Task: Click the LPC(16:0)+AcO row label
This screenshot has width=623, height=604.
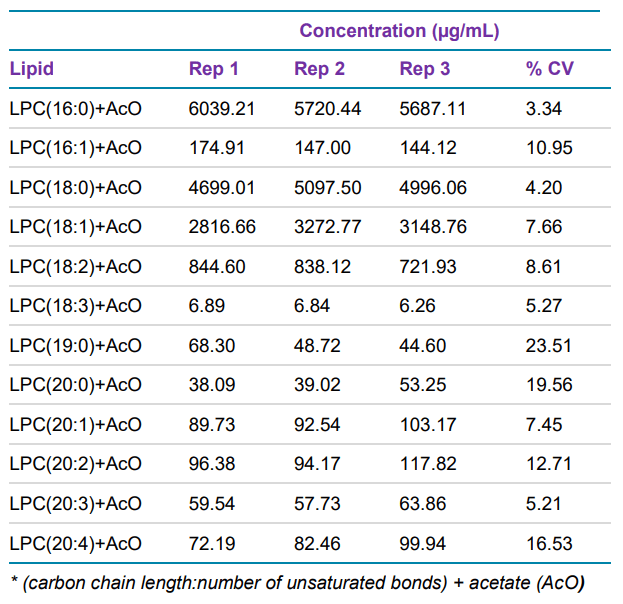Action: click(x=75, y=108)
